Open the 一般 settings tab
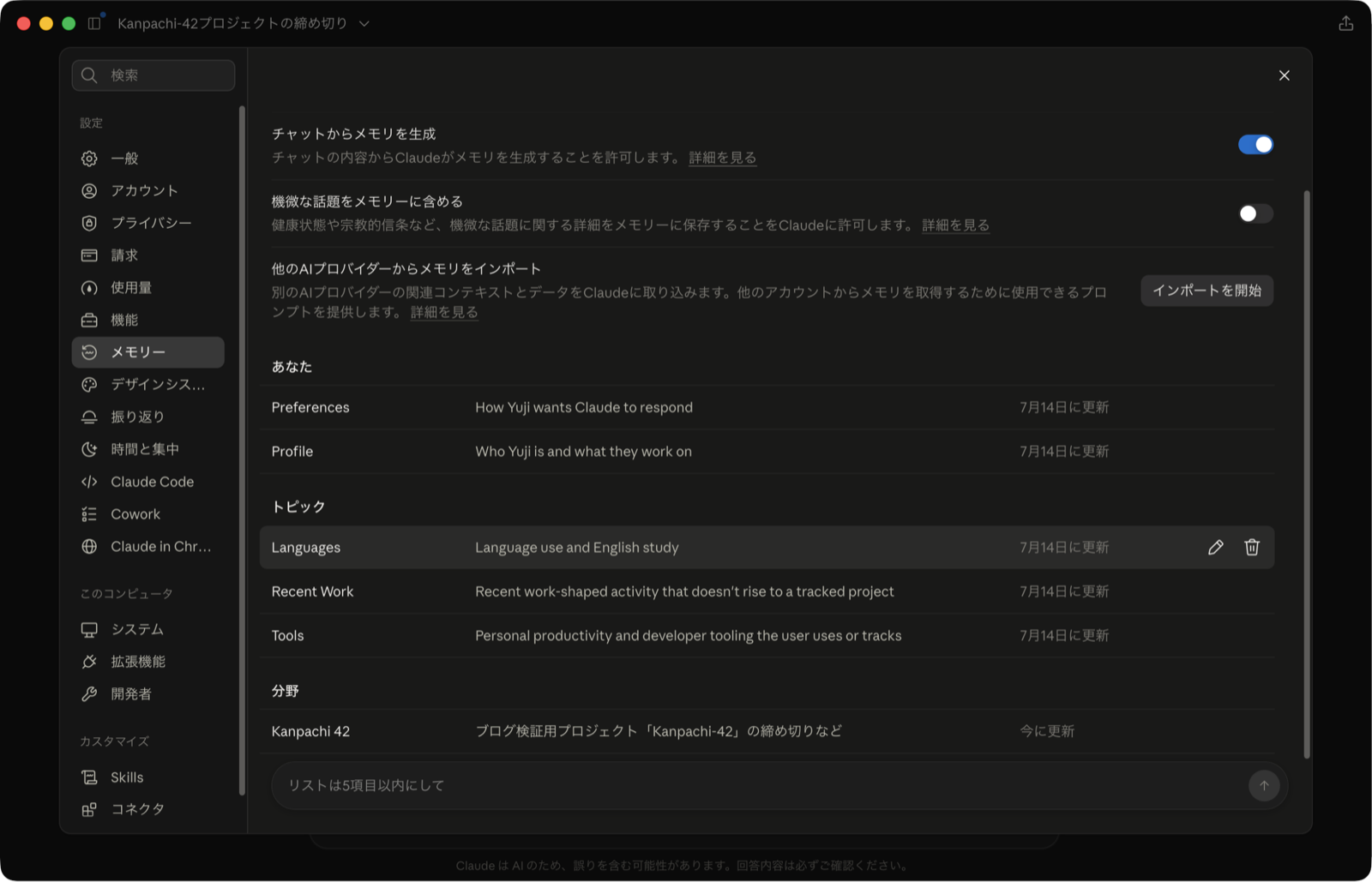The height and width of the screenshot is (882, 1372). pos(148,159)
